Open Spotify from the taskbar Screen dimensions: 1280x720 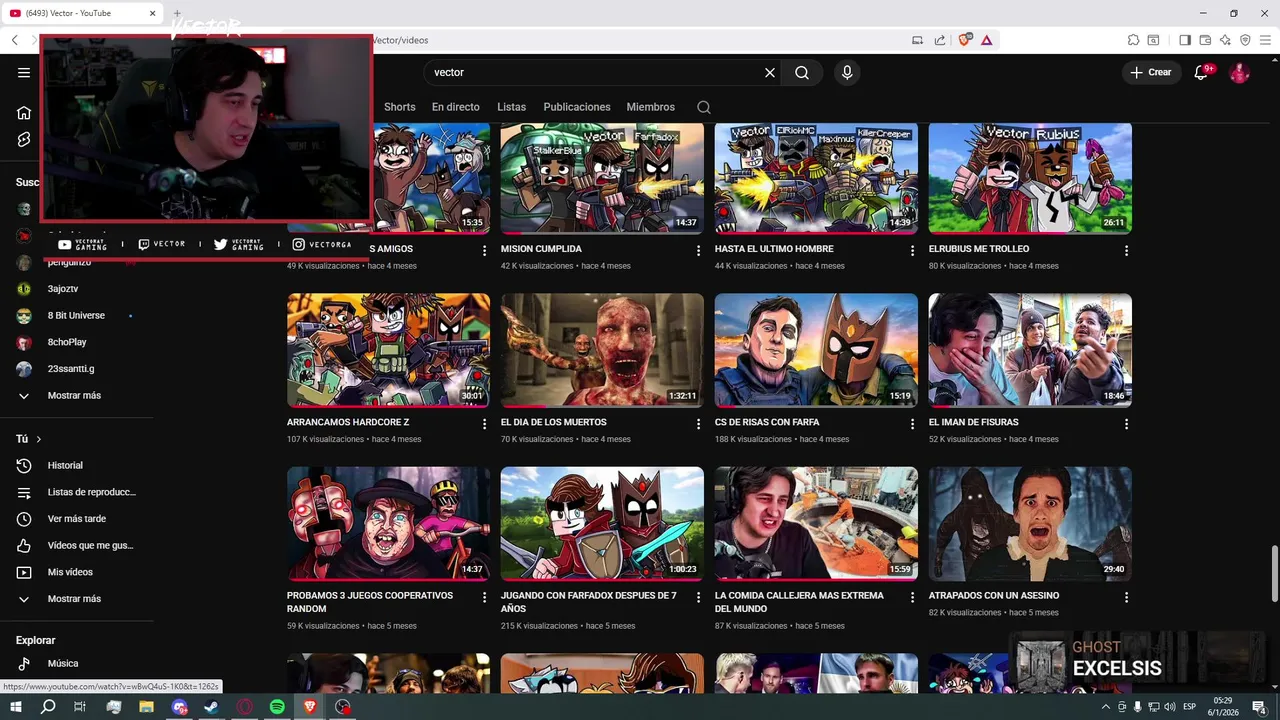click(x=277, y=707)
